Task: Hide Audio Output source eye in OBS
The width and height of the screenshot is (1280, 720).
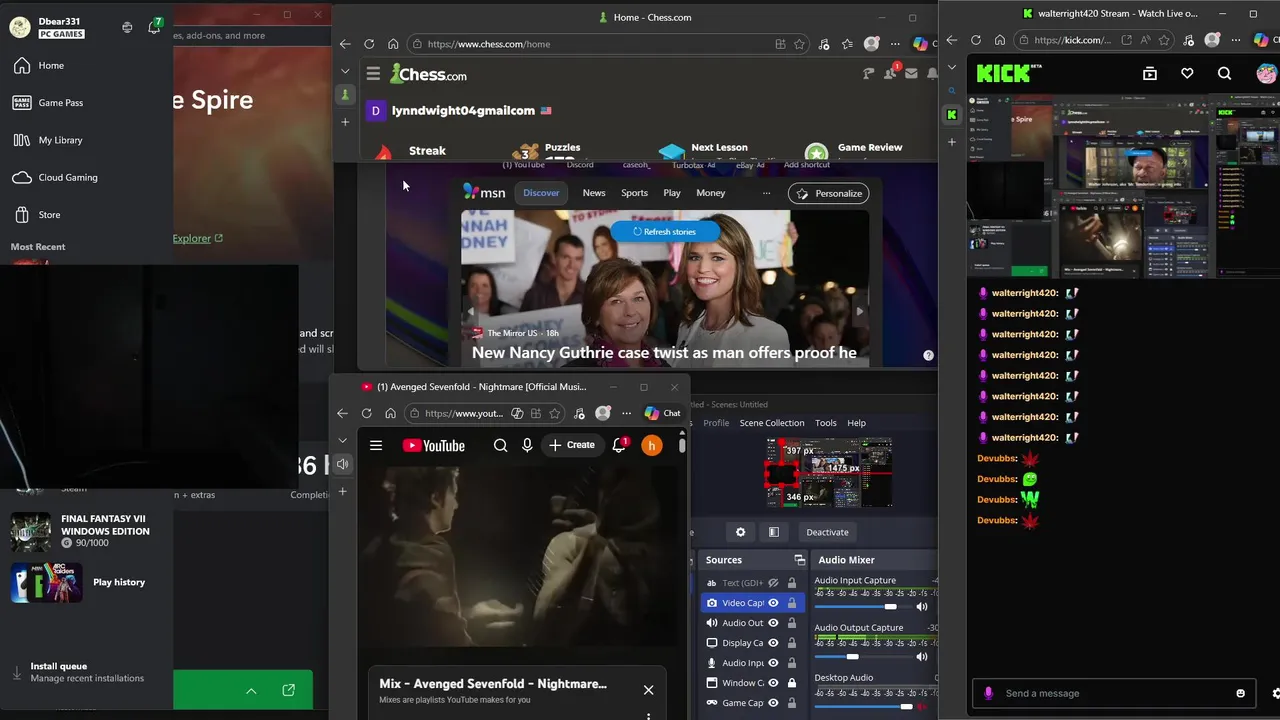Action: [x=773, y=623]
